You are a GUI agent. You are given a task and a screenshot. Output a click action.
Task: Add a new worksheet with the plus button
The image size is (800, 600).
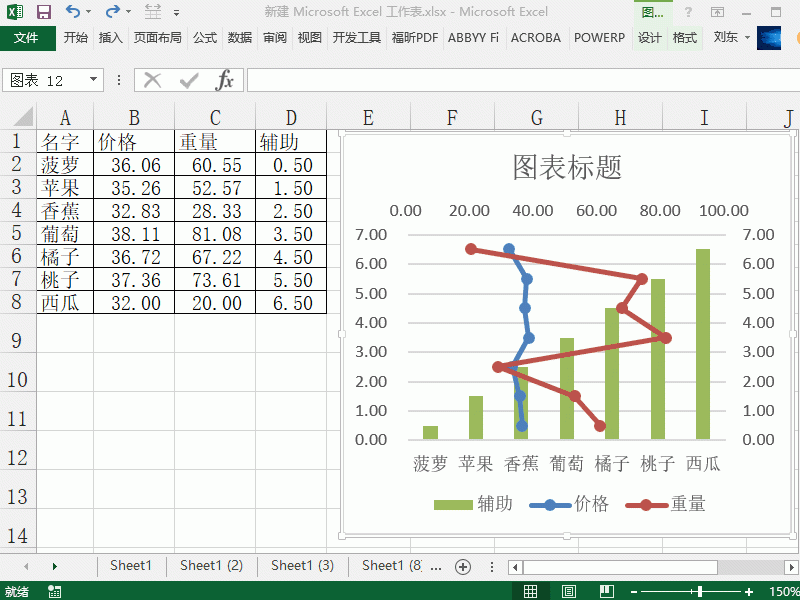coord(462,565)
